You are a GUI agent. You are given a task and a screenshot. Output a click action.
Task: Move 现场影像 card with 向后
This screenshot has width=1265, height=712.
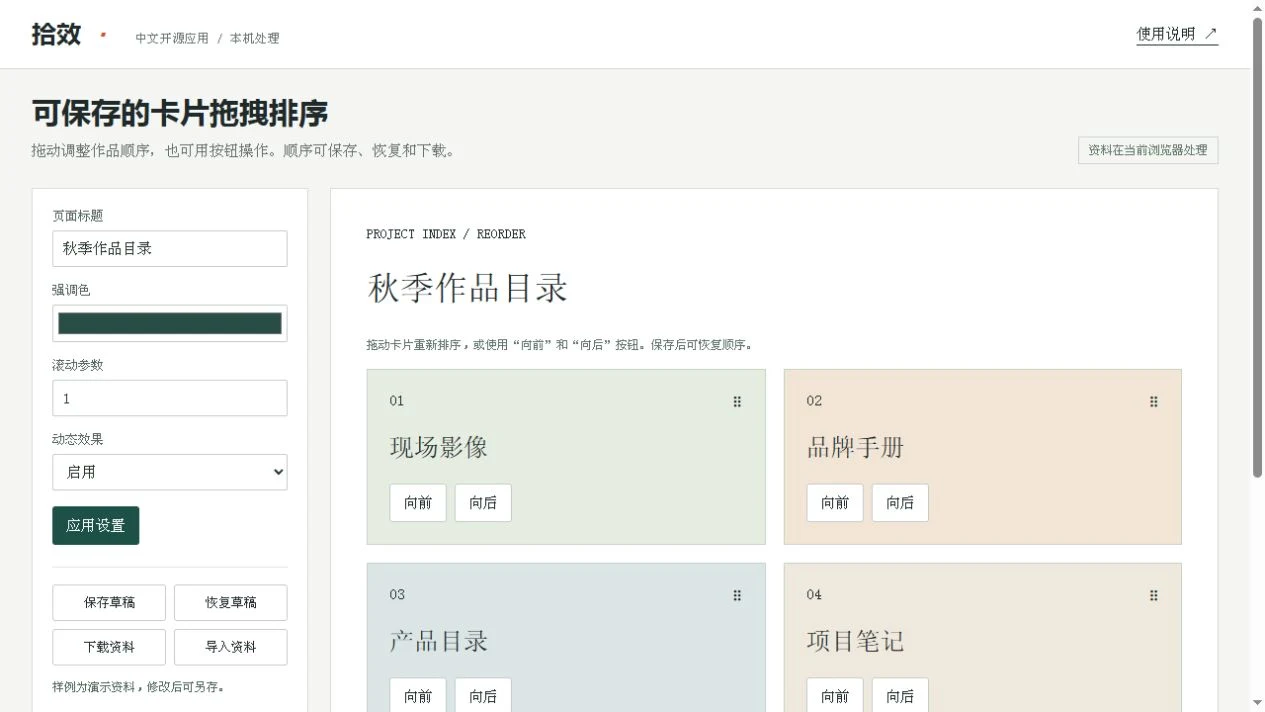coord(483,503)
